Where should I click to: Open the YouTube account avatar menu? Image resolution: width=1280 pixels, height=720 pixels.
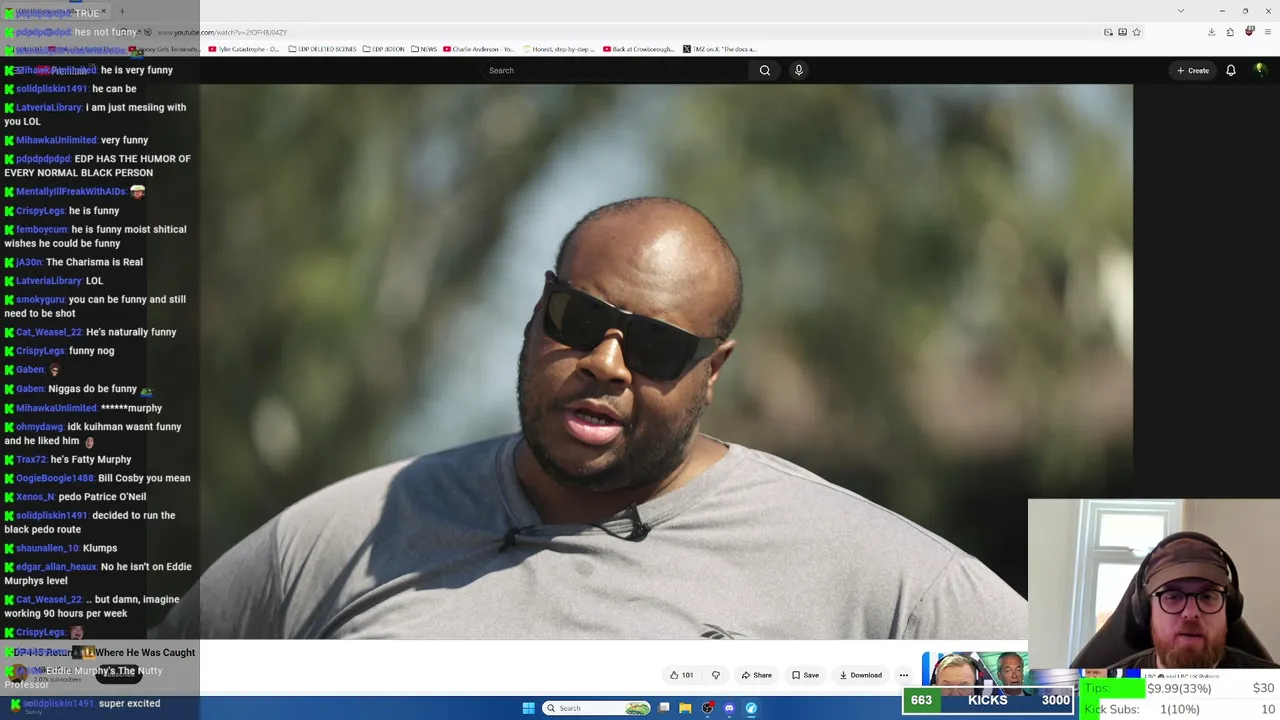click(1260, 70)
